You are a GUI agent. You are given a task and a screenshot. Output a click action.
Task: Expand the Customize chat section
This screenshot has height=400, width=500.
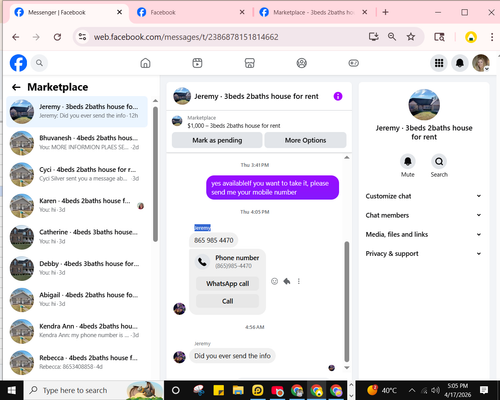click(x=423, y=196)
